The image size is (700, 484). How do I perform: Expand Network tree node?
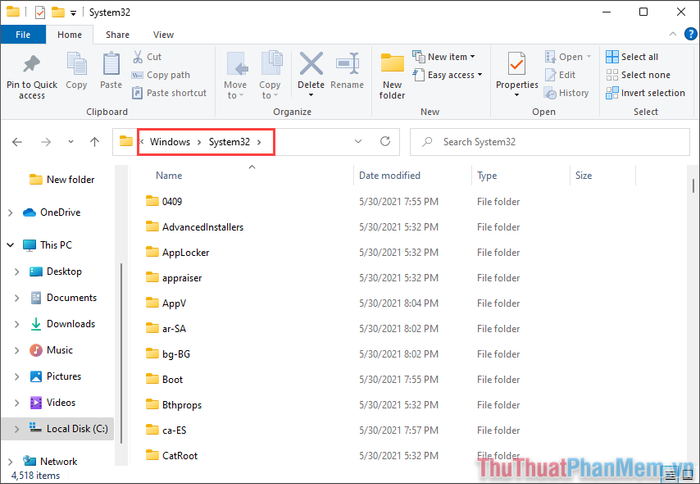click(x=10, y=461)
